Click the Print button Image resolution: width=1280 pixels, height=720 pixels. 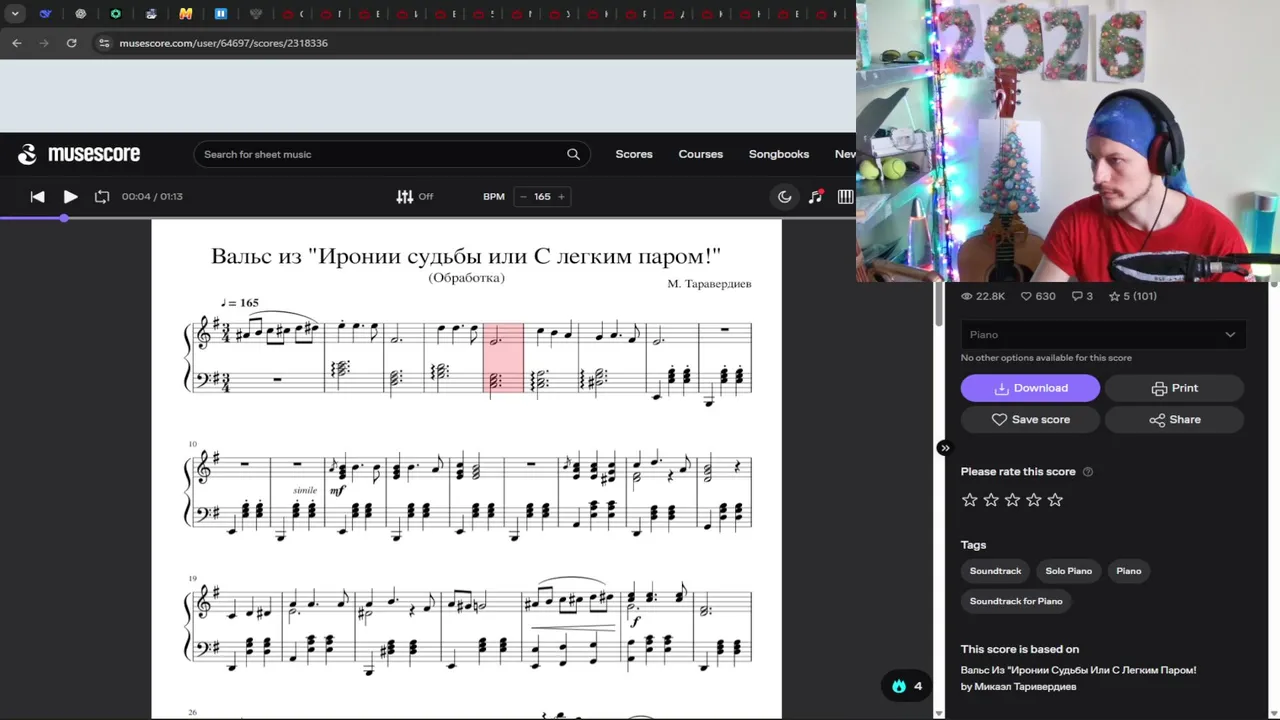(1174, 388)
